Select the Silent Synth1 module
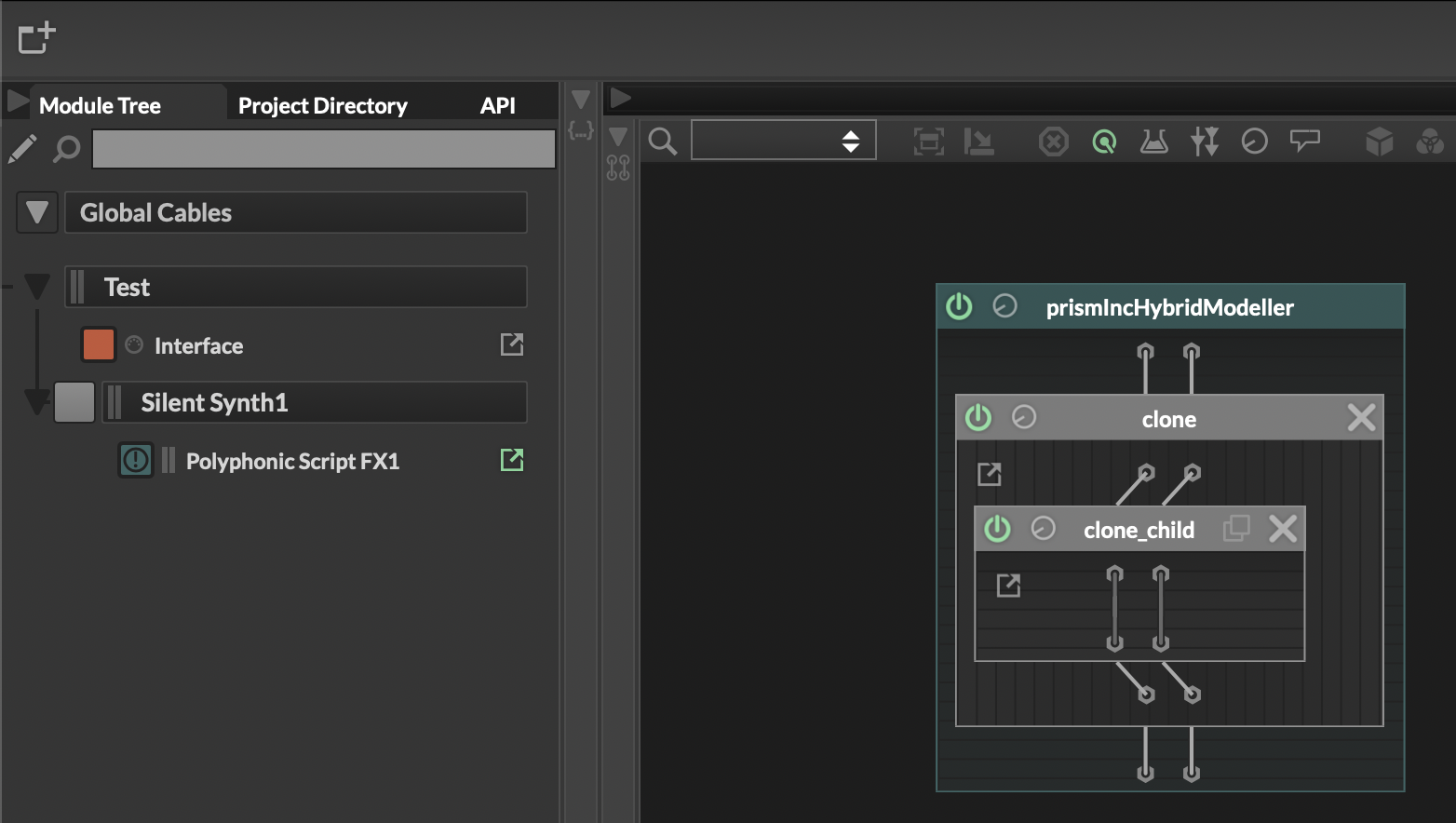1456x823 pixels. tap(314, 402)
